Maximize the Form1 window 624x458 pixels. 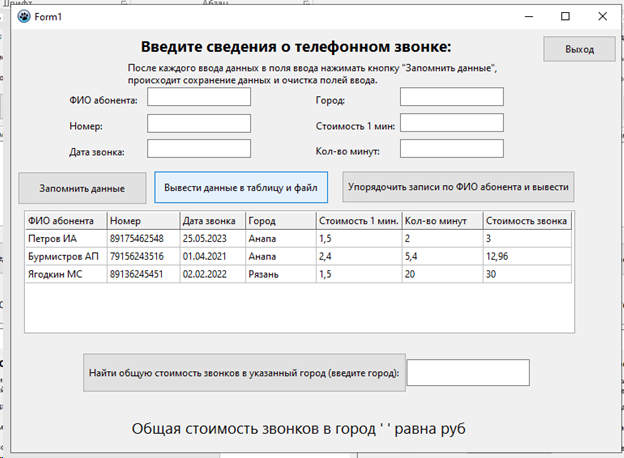(x=565, y=16)
